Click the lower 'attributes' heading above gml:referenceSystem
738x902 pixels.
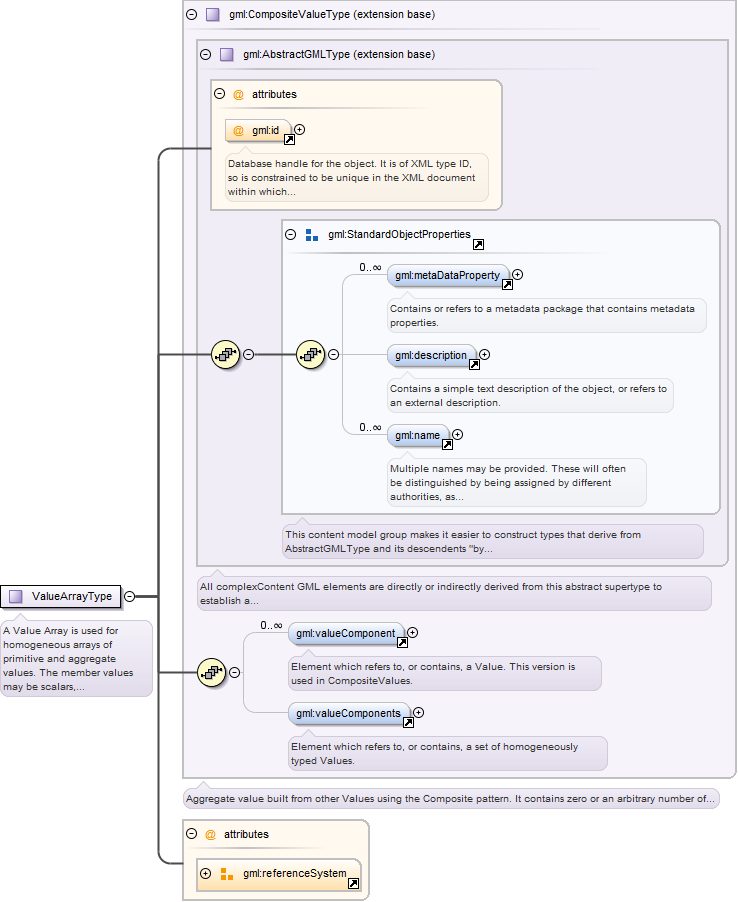(246, 834)
